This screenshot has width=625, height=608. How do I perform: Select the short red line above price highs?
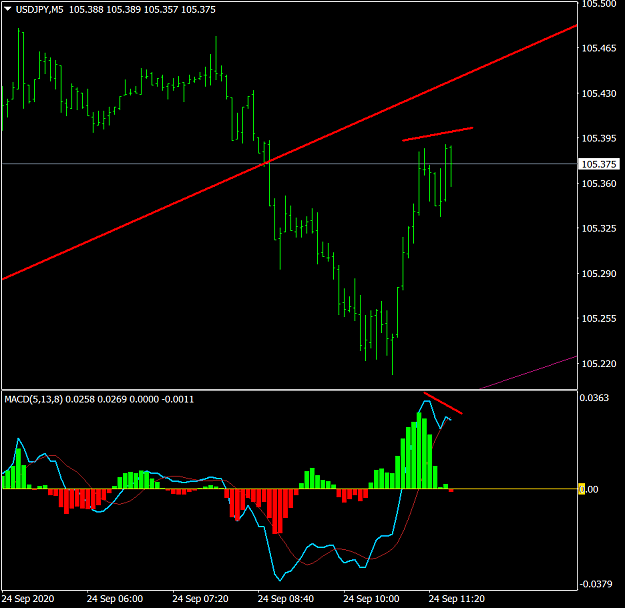tap(438, 134)
